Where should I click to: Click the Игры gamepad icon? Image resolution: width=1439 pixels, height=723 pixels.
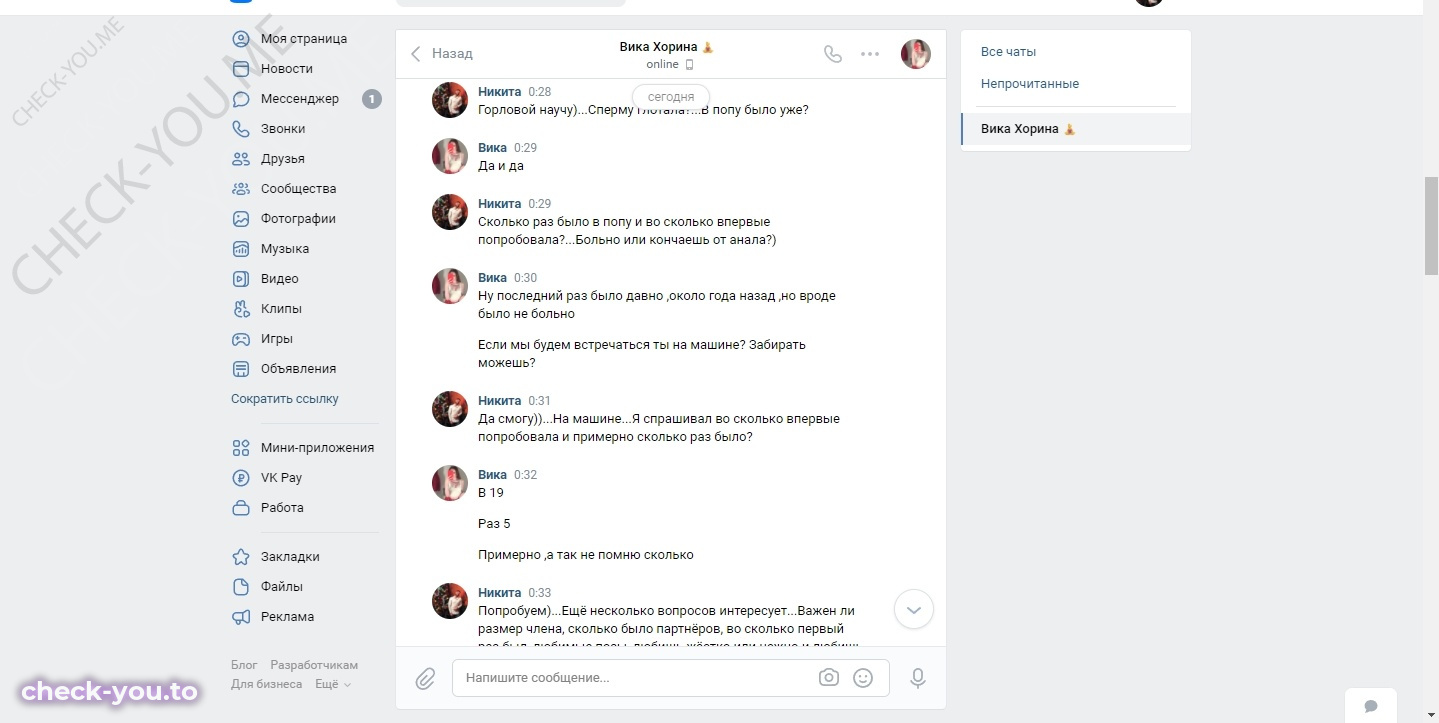(x=241, y=339)
